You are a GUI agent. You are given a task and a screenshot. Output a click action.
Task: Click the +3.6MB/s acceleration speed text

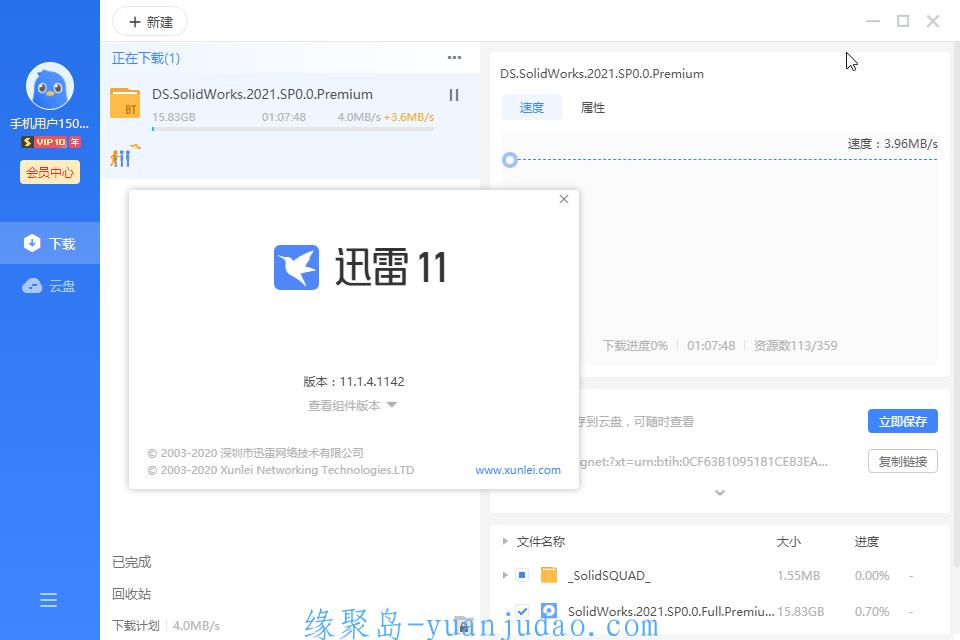point(409,117)
